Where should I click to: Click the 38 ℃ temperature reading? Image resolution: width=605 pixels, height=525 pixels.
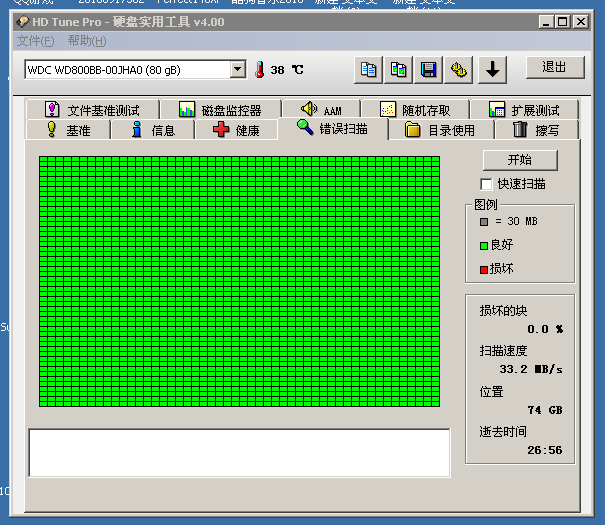(x=287, y=70)
